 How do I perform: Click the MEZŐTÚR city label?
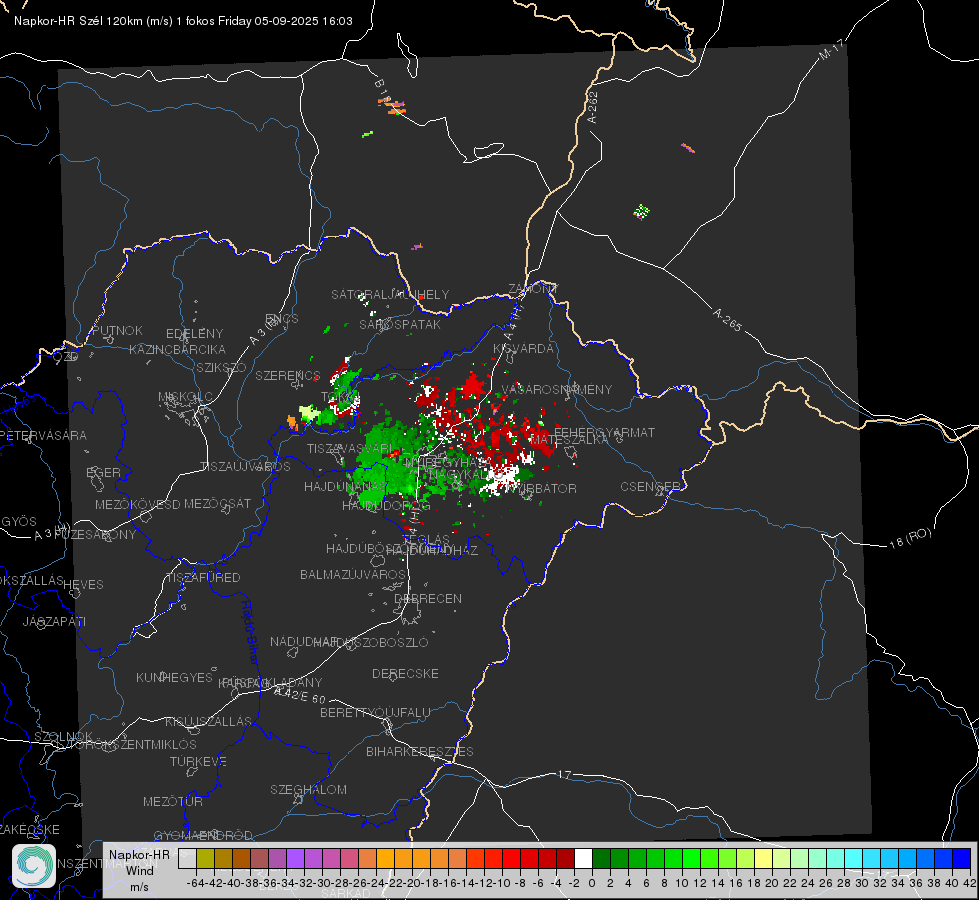[x=173, y=801]
